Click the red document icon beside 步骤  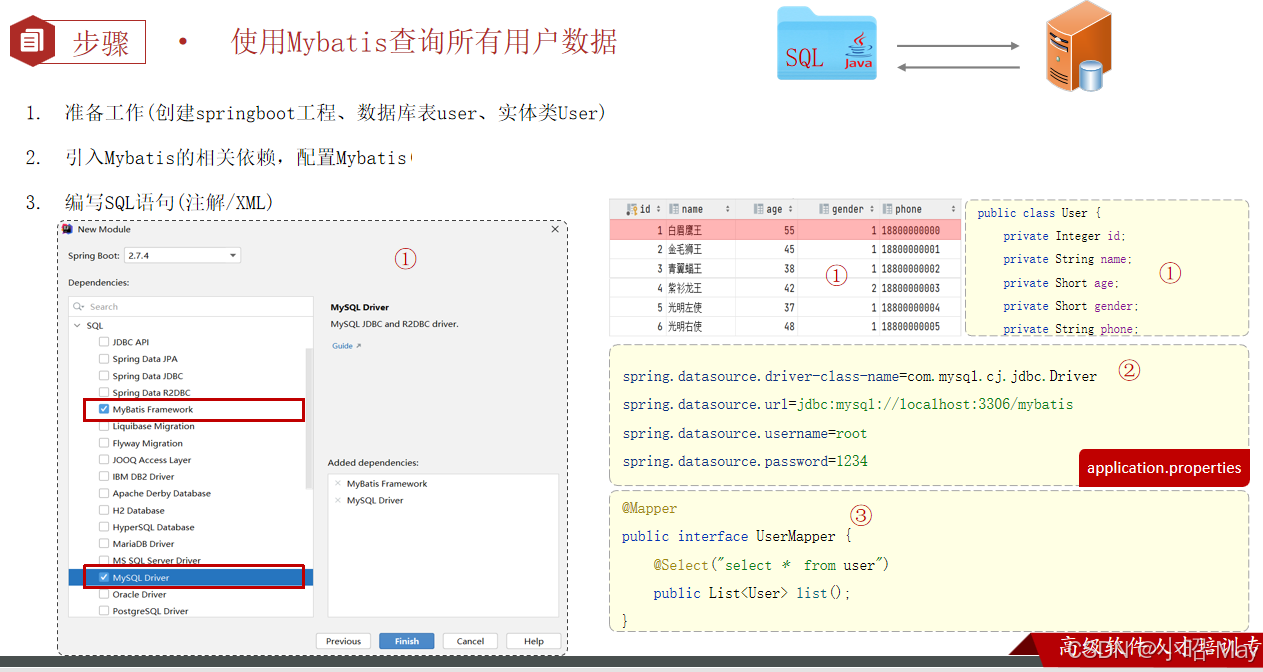pos(31,41)
